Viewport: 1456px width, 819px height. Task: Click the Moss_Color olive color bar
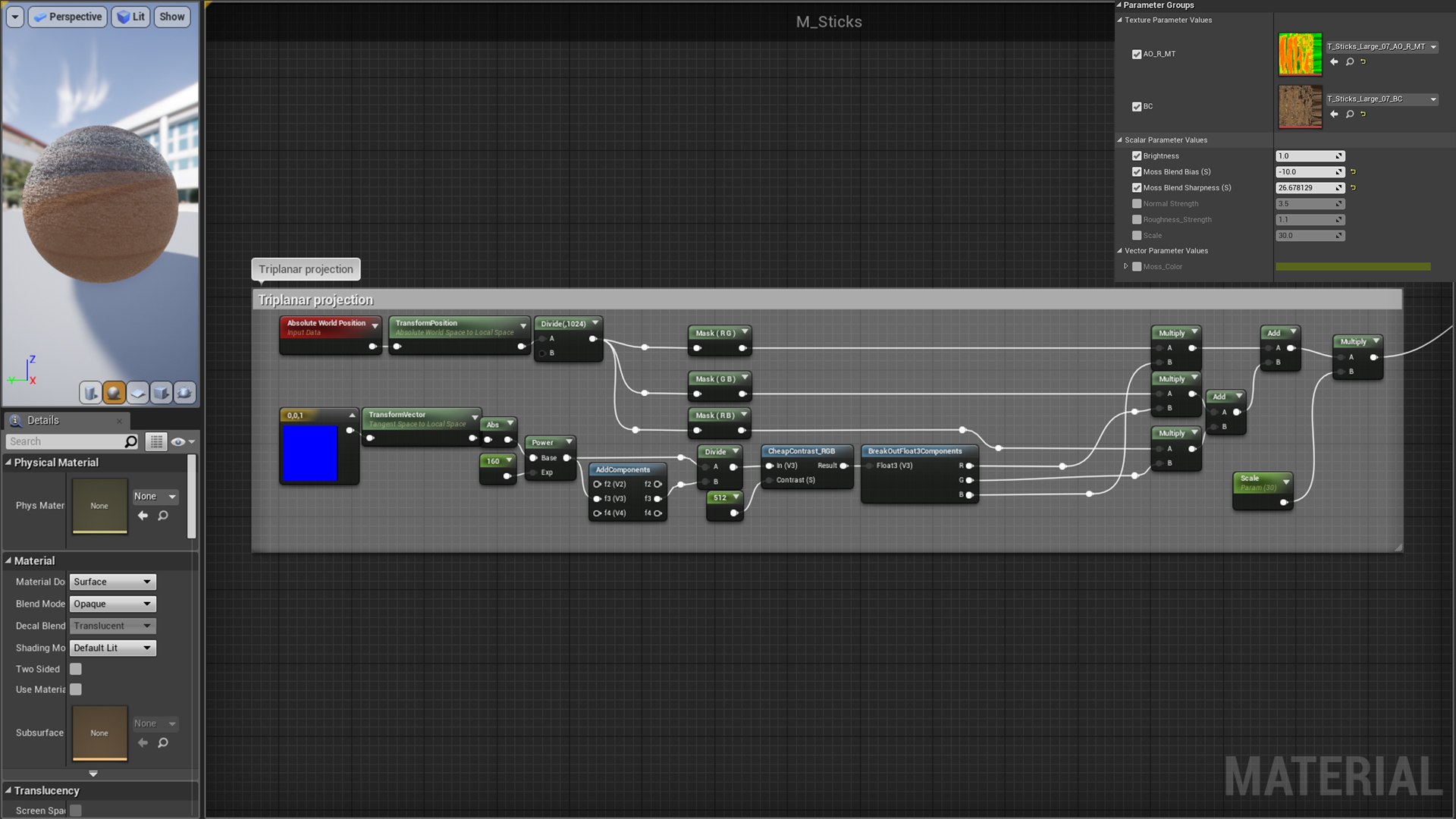1353,267
